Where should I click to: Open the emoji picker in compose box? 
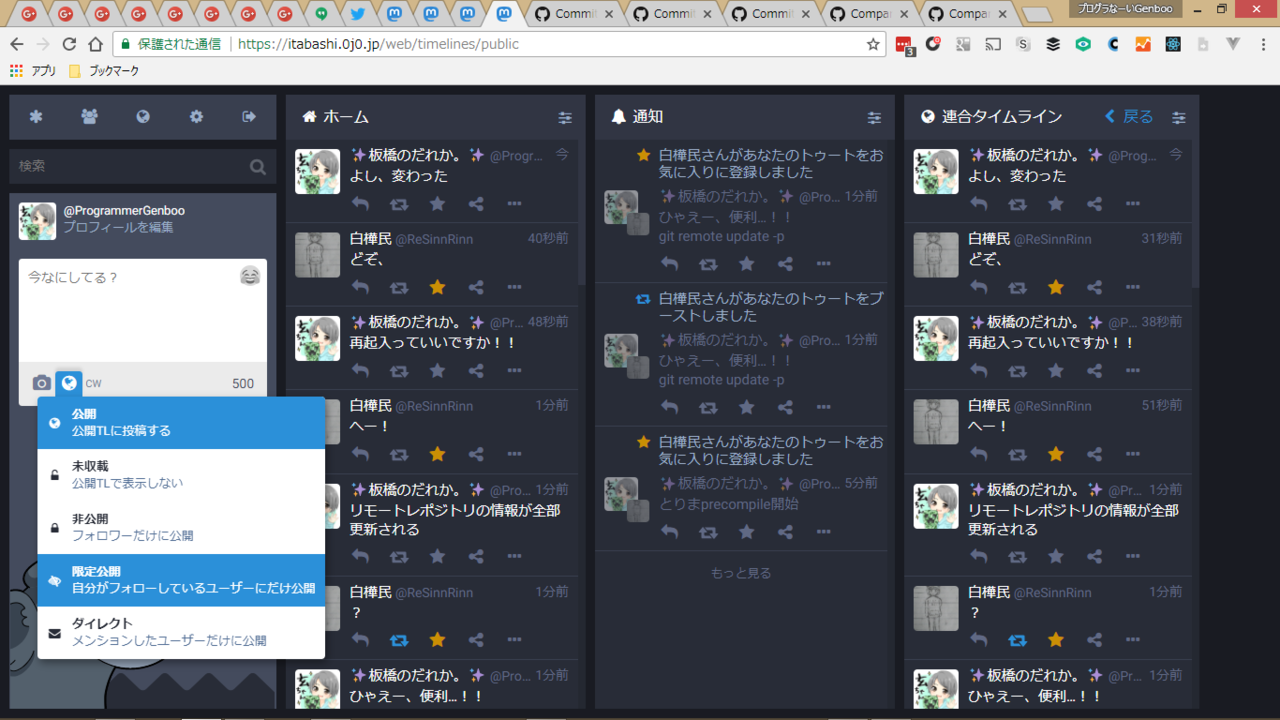(x=249, y=276)
